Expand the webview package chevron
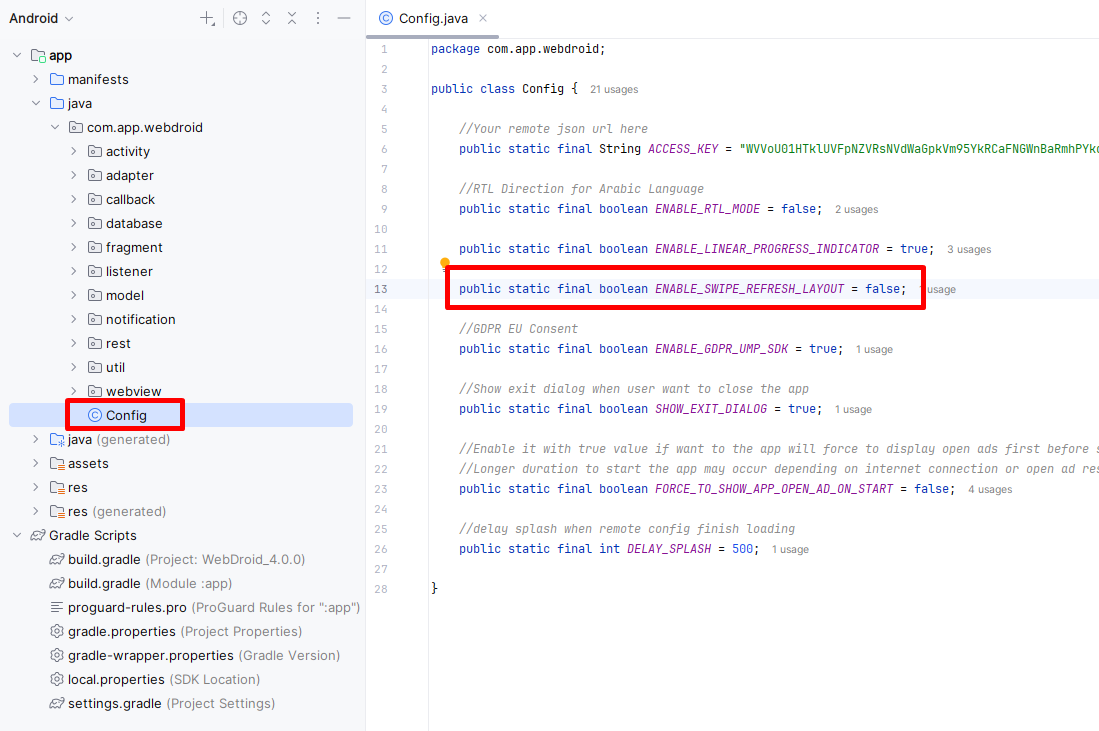 74,391
